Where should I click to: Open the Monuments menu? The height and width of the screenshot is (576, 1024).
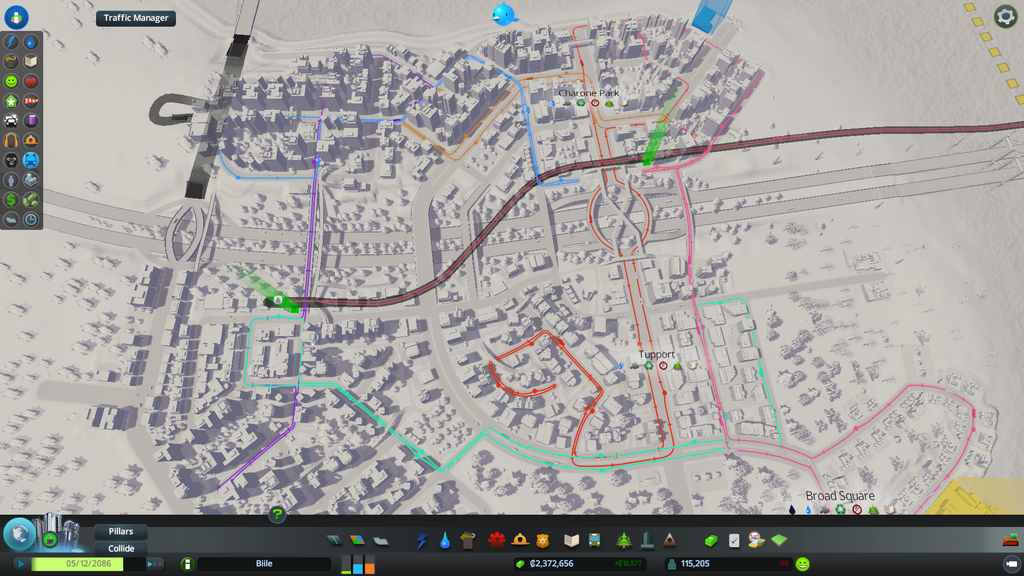coord(669,540)
